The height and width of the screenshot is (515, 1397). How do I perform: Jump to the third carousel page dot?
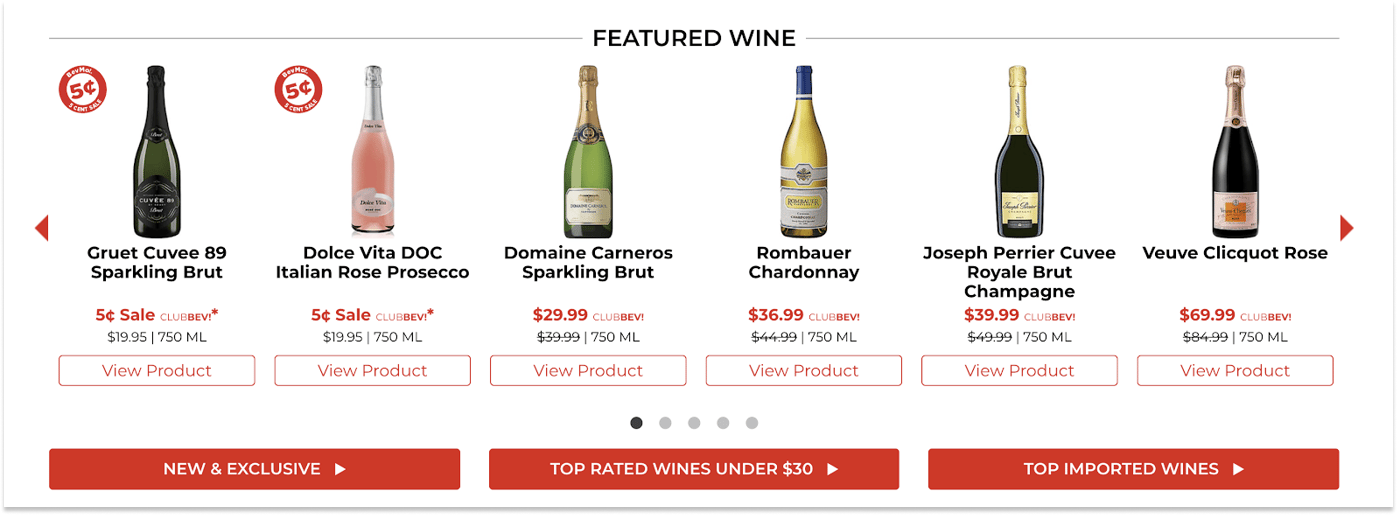click(694, 423)
